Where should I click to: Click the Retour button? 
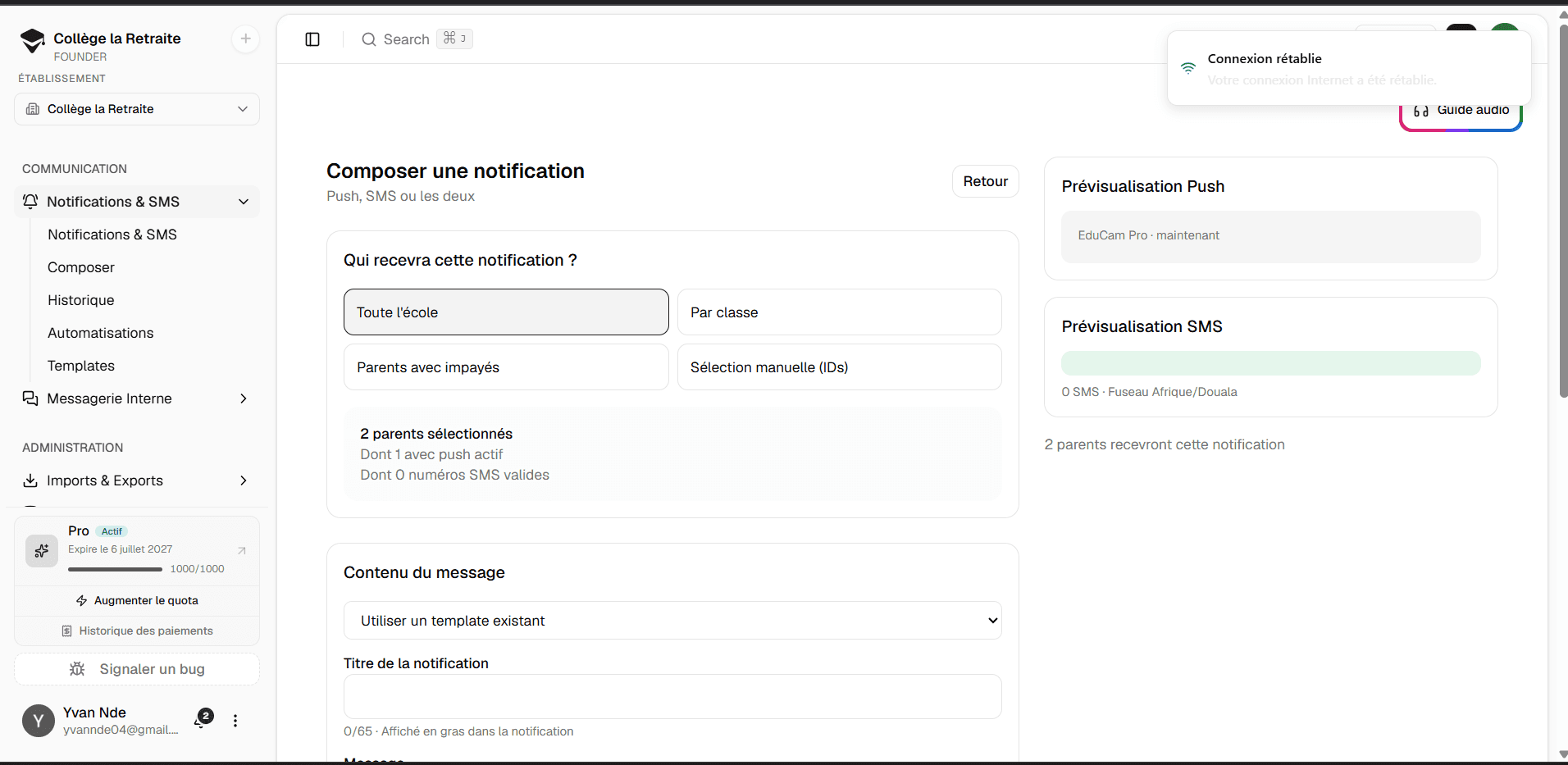pos(985,181)
